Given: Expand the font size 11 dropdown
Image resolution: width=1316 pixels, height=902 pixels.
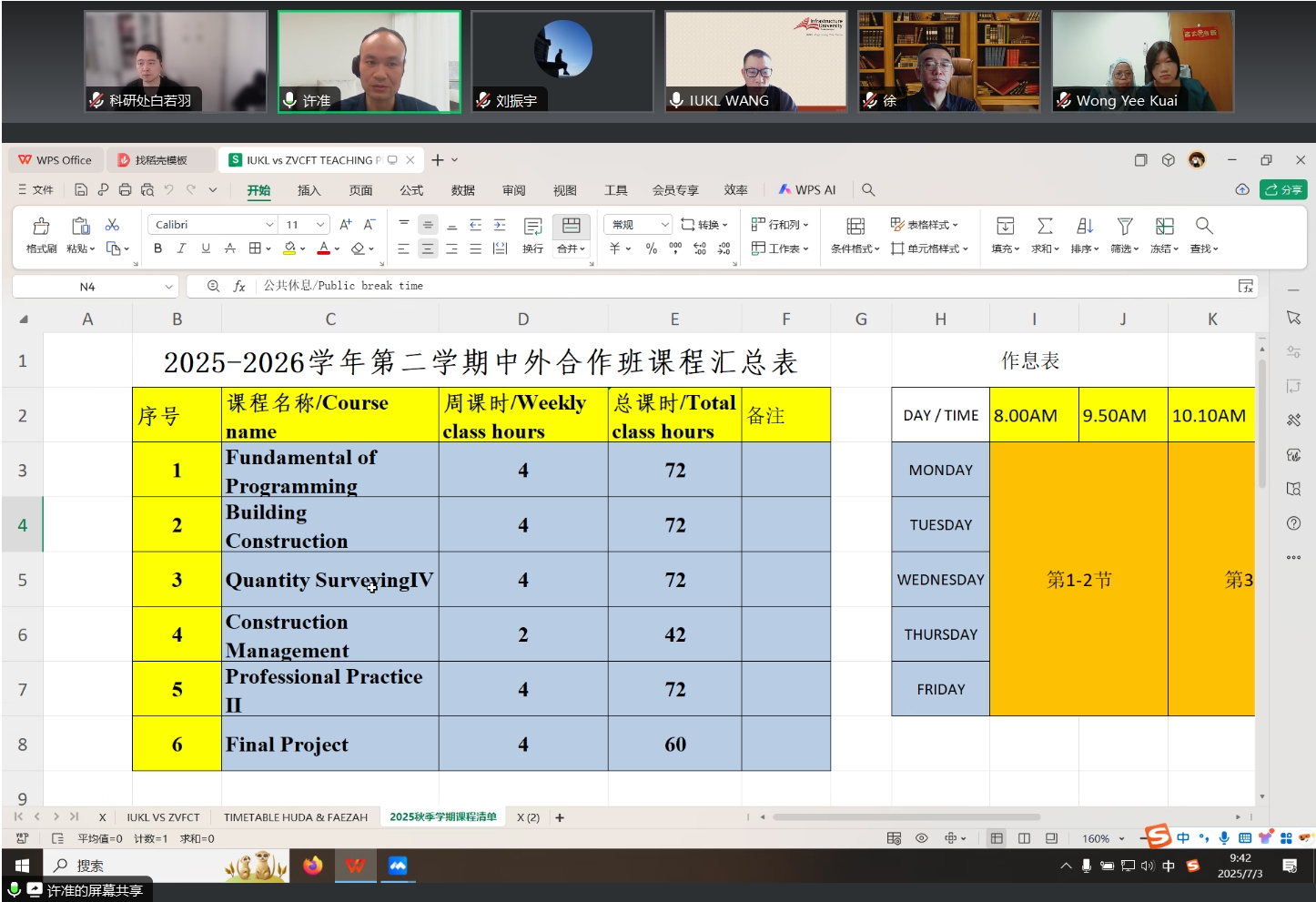Looking at the screenshot, I should click(320, 225).
